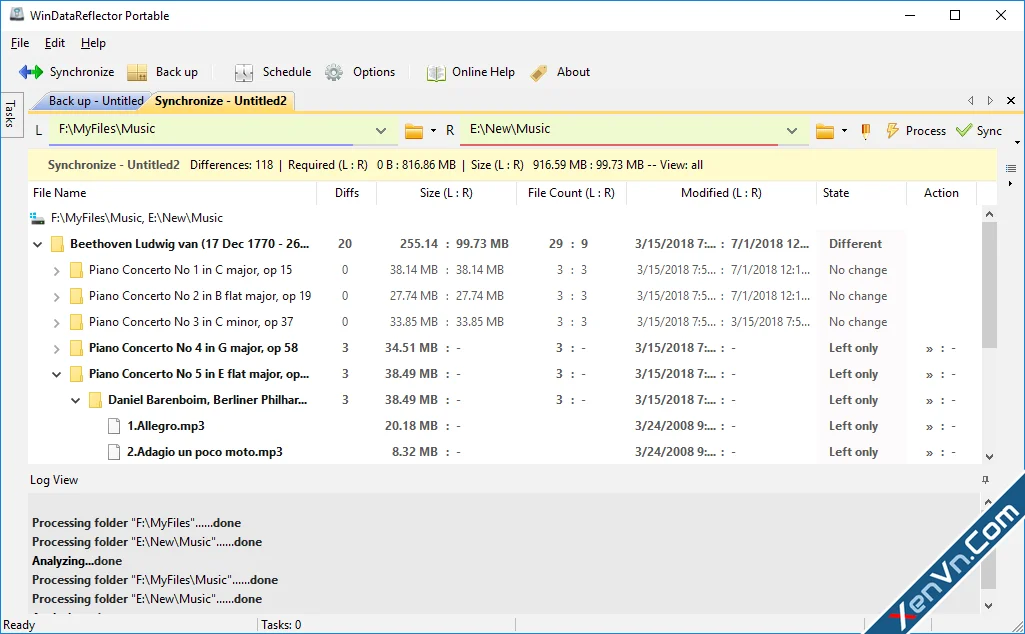Move the tab strip to the left with the arrow
1025x634 pixels.
pyautogui.click(x=971, y=101)
